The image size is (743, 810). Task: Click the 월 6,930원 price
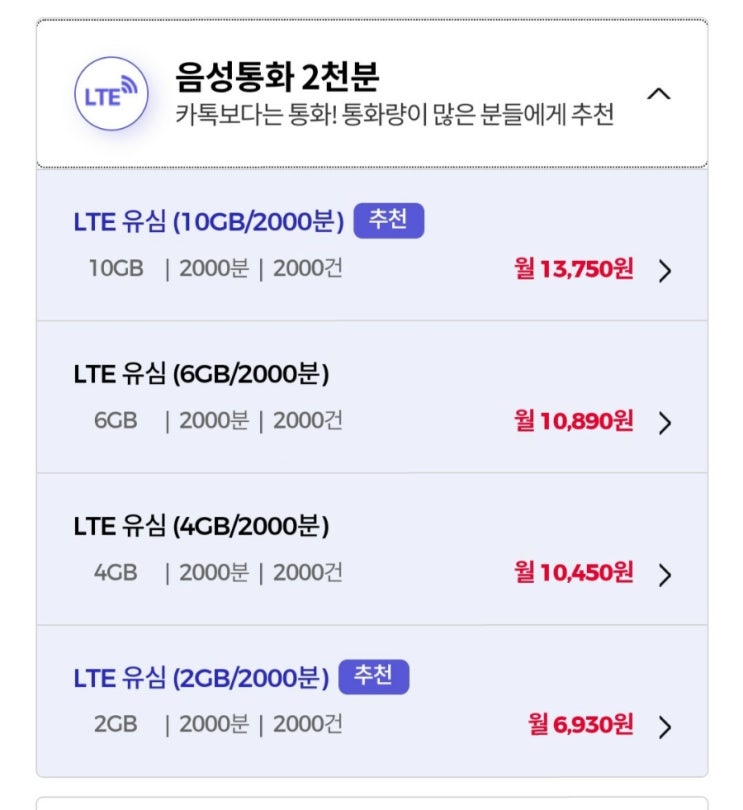coord(581,725)
